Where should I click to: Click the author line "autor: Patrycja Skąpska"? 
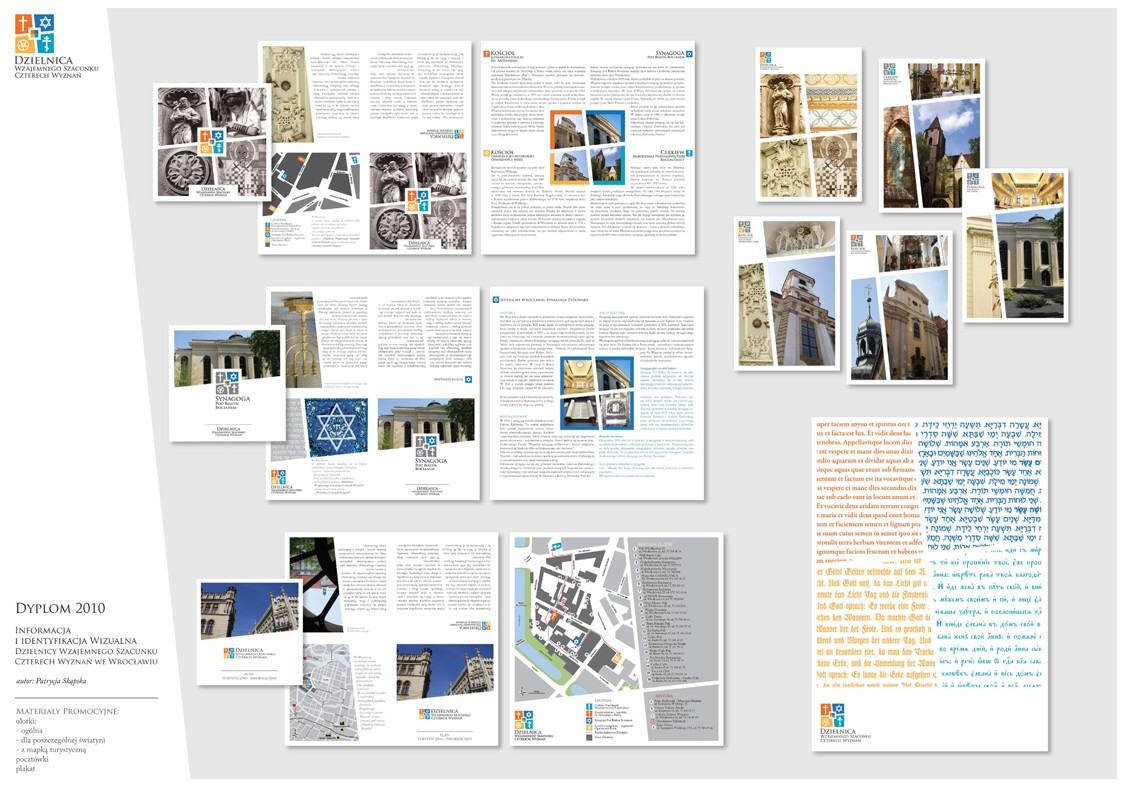[50, 681]
